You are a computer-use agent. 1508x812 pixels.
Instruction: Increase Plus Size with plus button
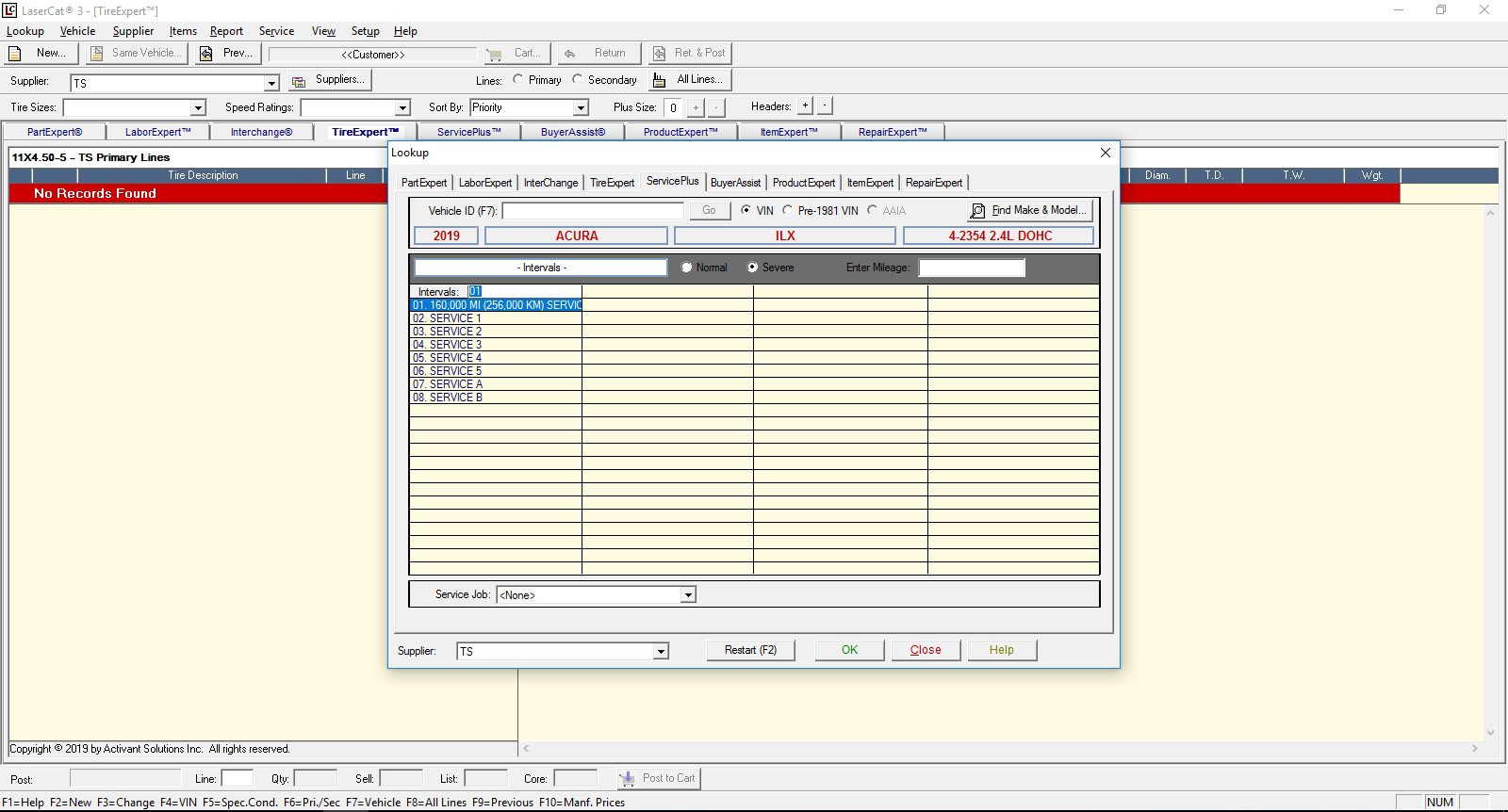pyautogui.click(x=696, y=107)
